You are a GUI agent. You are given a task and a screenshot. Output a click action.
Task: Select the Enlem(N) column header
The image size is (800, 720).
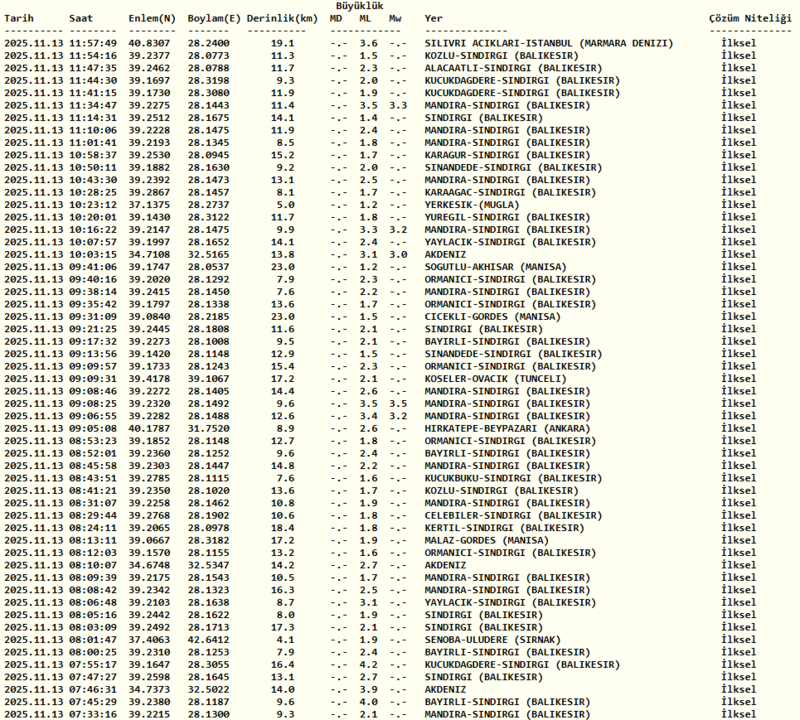150,19
